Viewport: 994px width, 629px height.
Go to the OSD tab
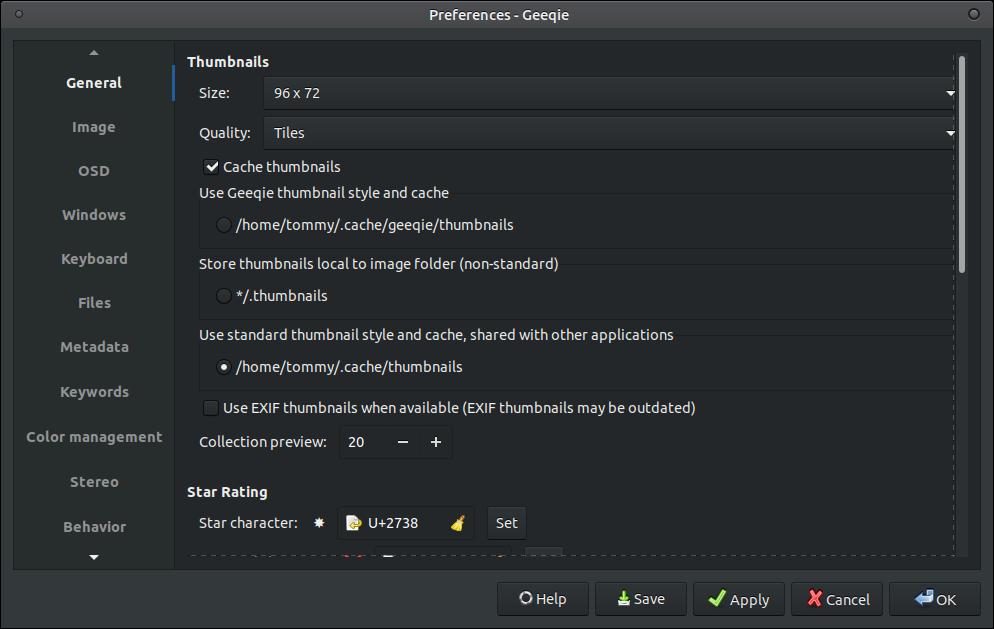pos(94,171)
